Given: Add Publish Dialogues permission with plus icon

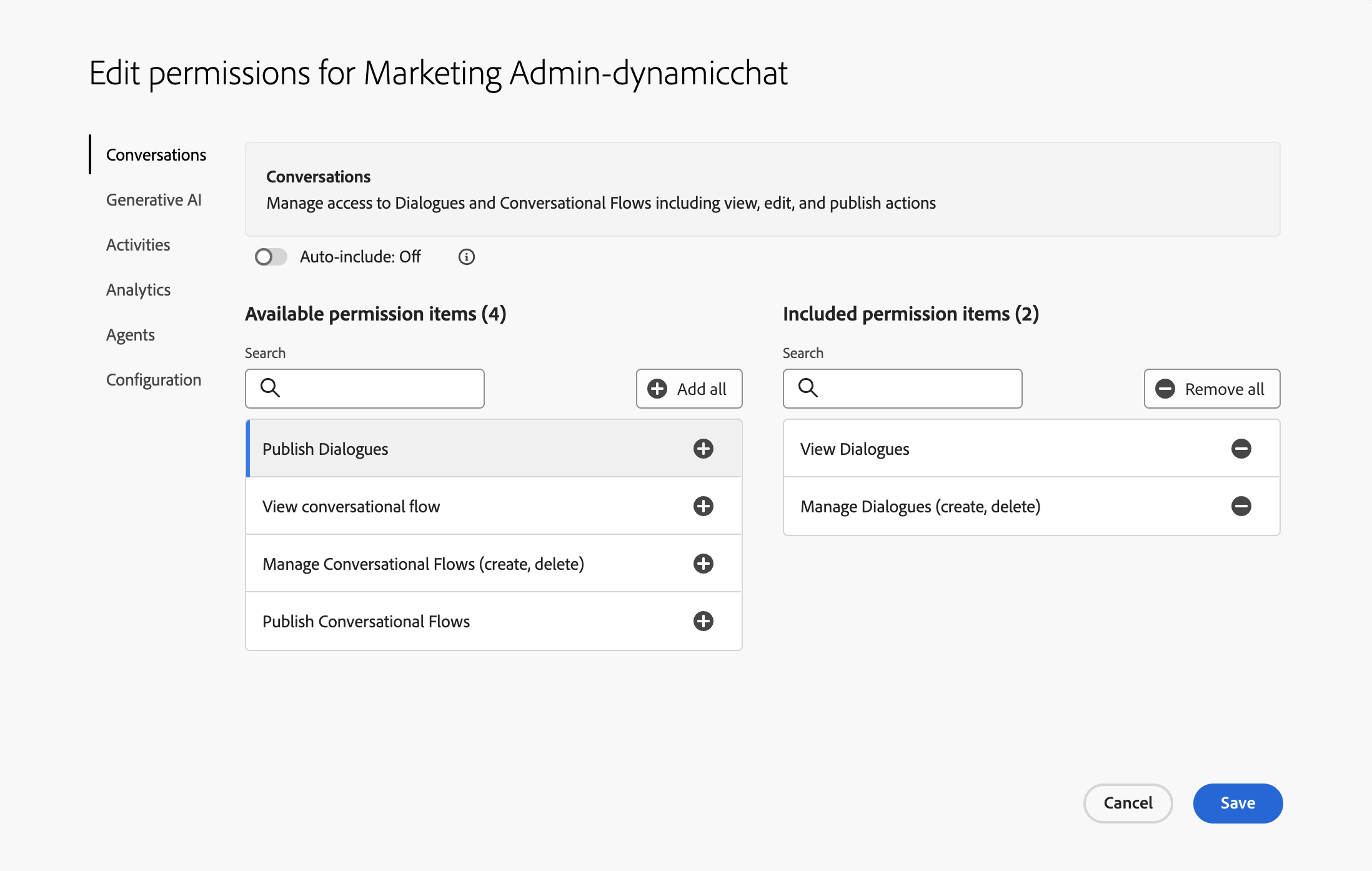Looking at the screenshot, I should 703,449.
